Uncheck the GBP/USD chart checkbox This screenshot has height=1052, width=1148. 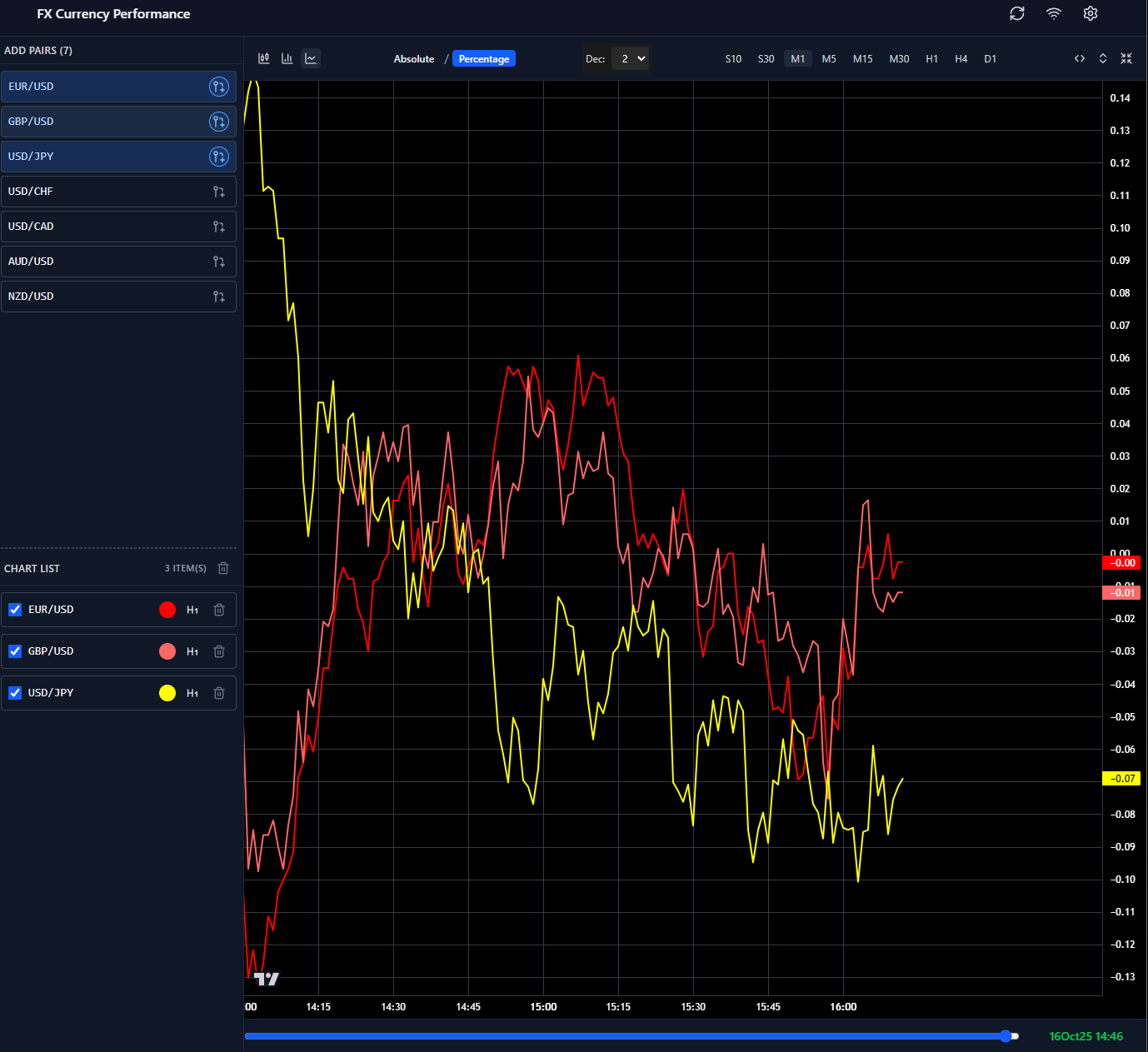click(x=15, y=651)
